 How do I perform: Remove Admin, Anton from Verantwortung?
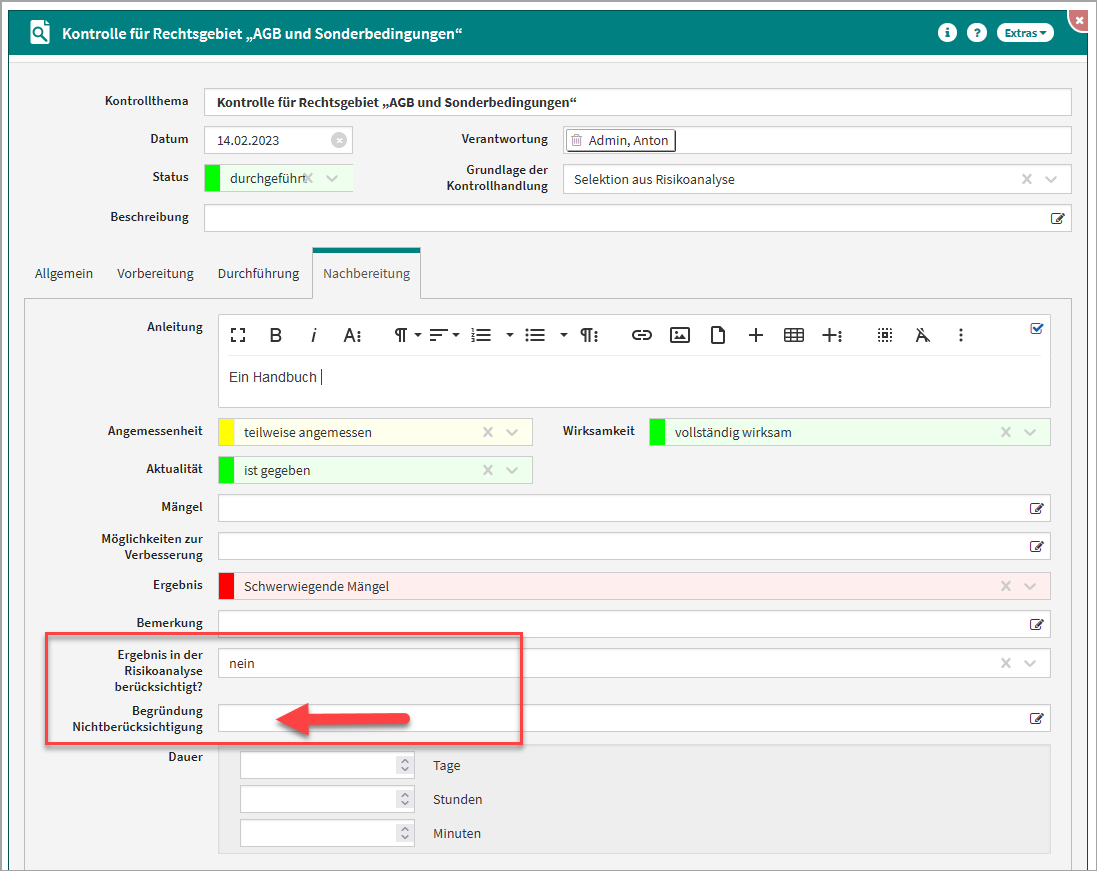pos(577,140)
